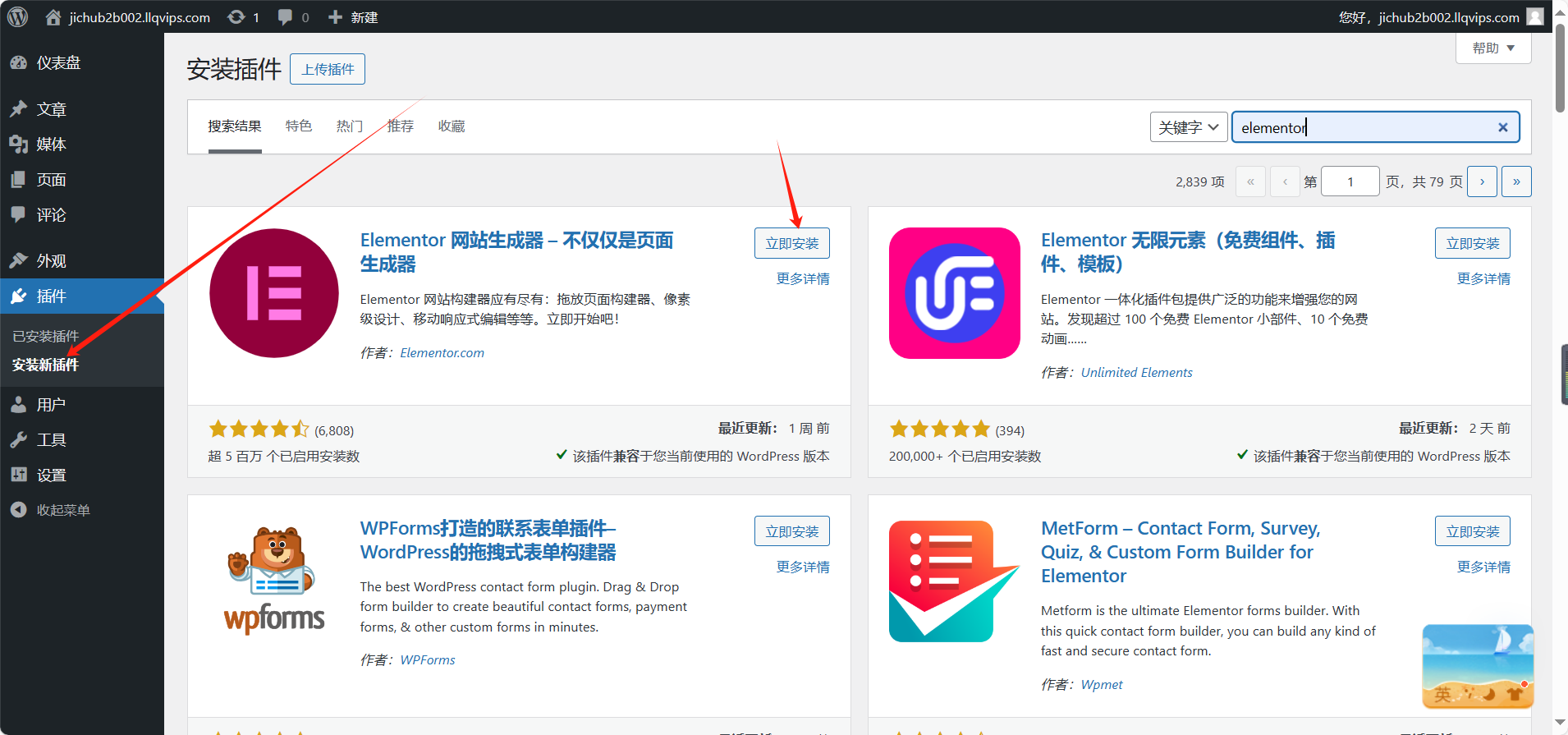Open the 用户 users menu

tap(82, 405)
